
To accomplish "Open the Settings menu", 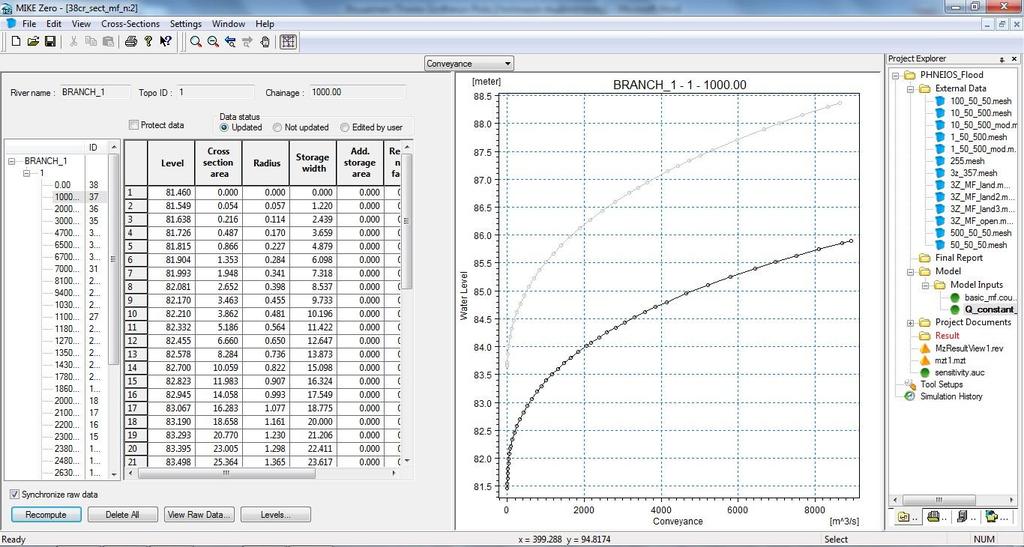I will [x=185, y=23].
